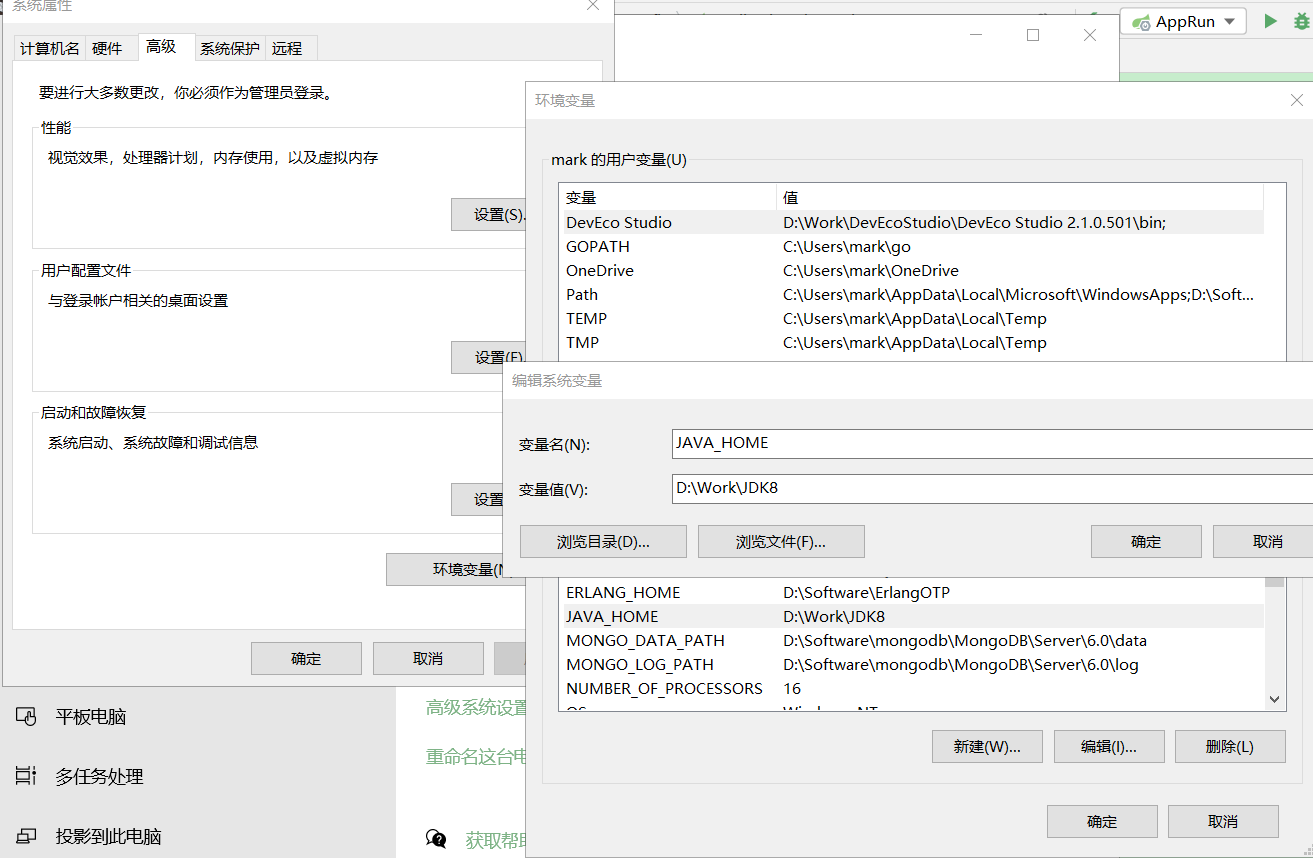Image resolution: width=1313 pixels, height=858 pixels.
Task: Click the multitasking icon in Settings sidebar
Action: click(x=26, y=776)
